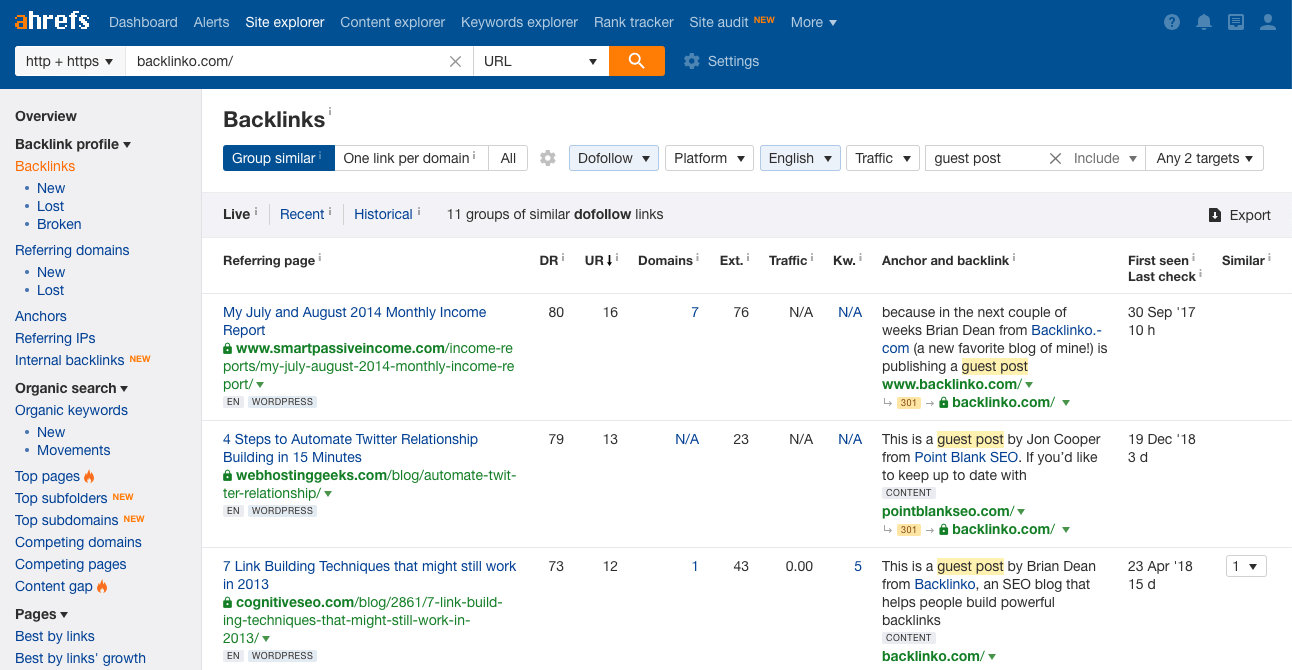Switch to the Recent index
The image size is (1292, 670).
click(302, 214)
